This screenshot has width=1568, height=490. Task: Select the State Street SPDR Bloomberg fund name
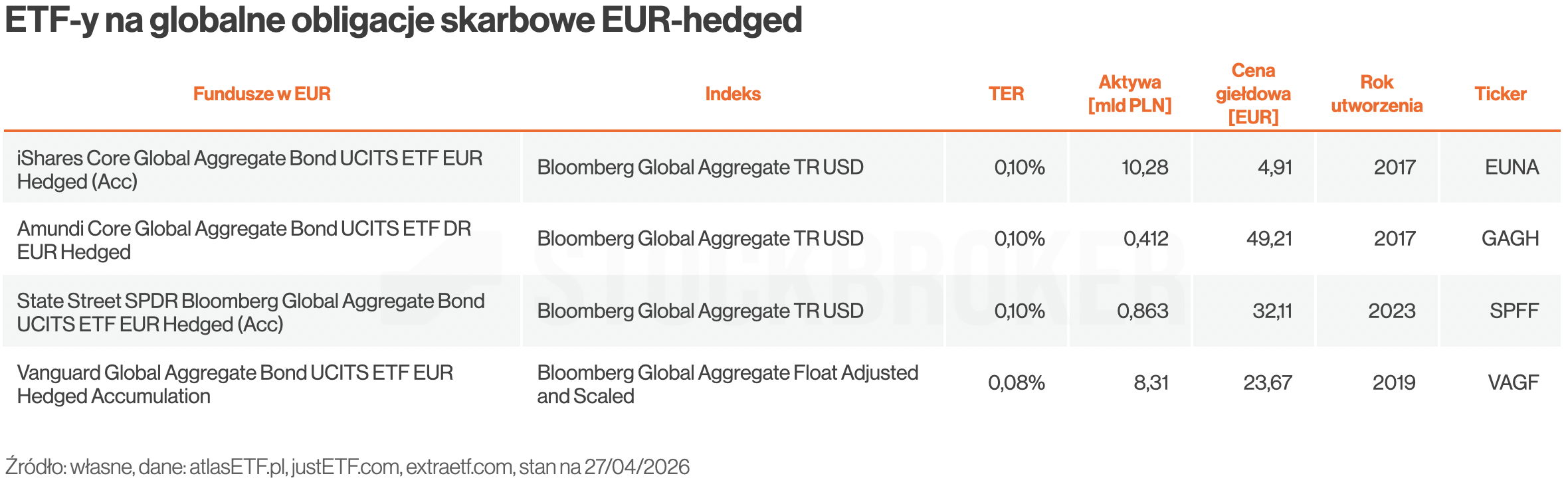pyautogui.click(x=250, y=313)
